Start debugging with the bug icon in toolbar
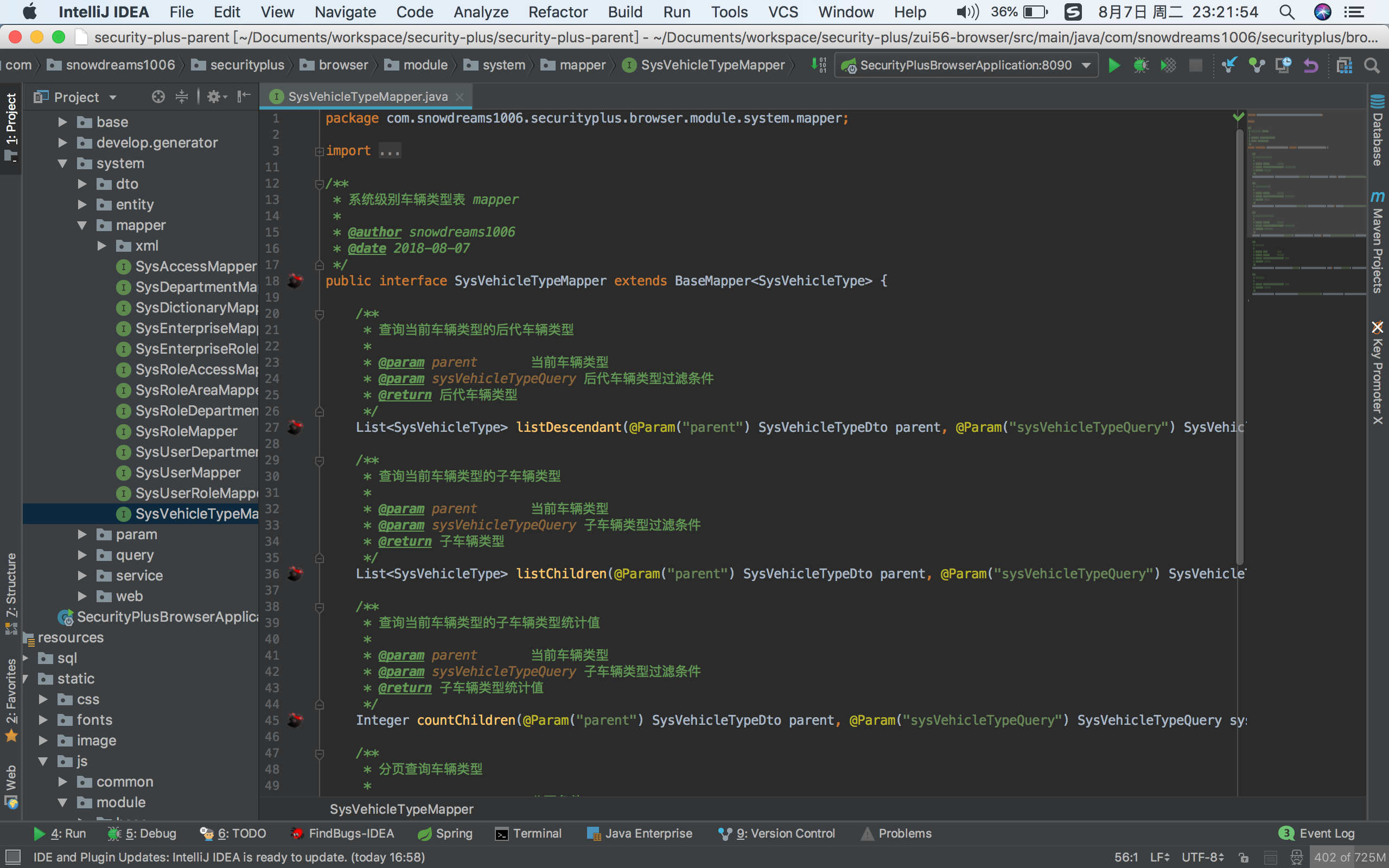This screenshot has width=1389, height=868. pyautogui.click(x=1141, y=66)
